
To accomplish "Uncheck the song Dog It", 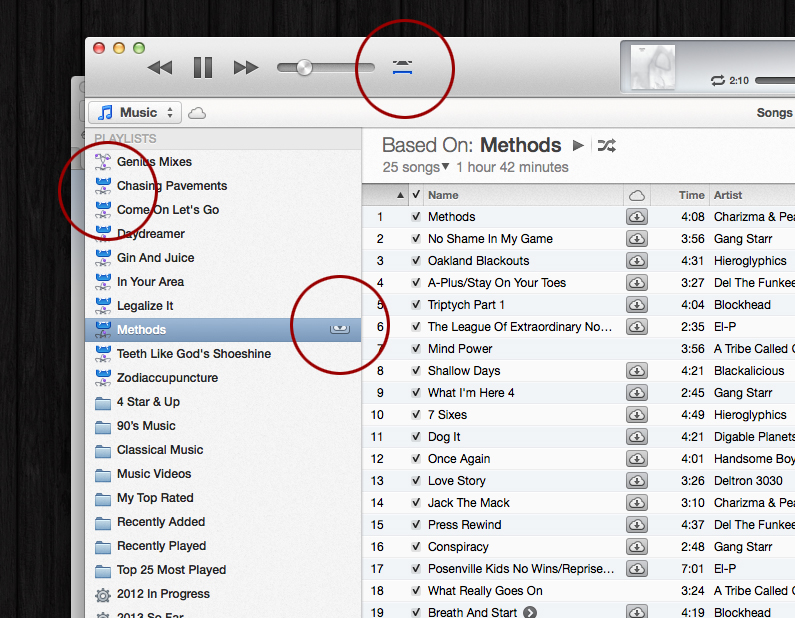I will tap(416, 437).
